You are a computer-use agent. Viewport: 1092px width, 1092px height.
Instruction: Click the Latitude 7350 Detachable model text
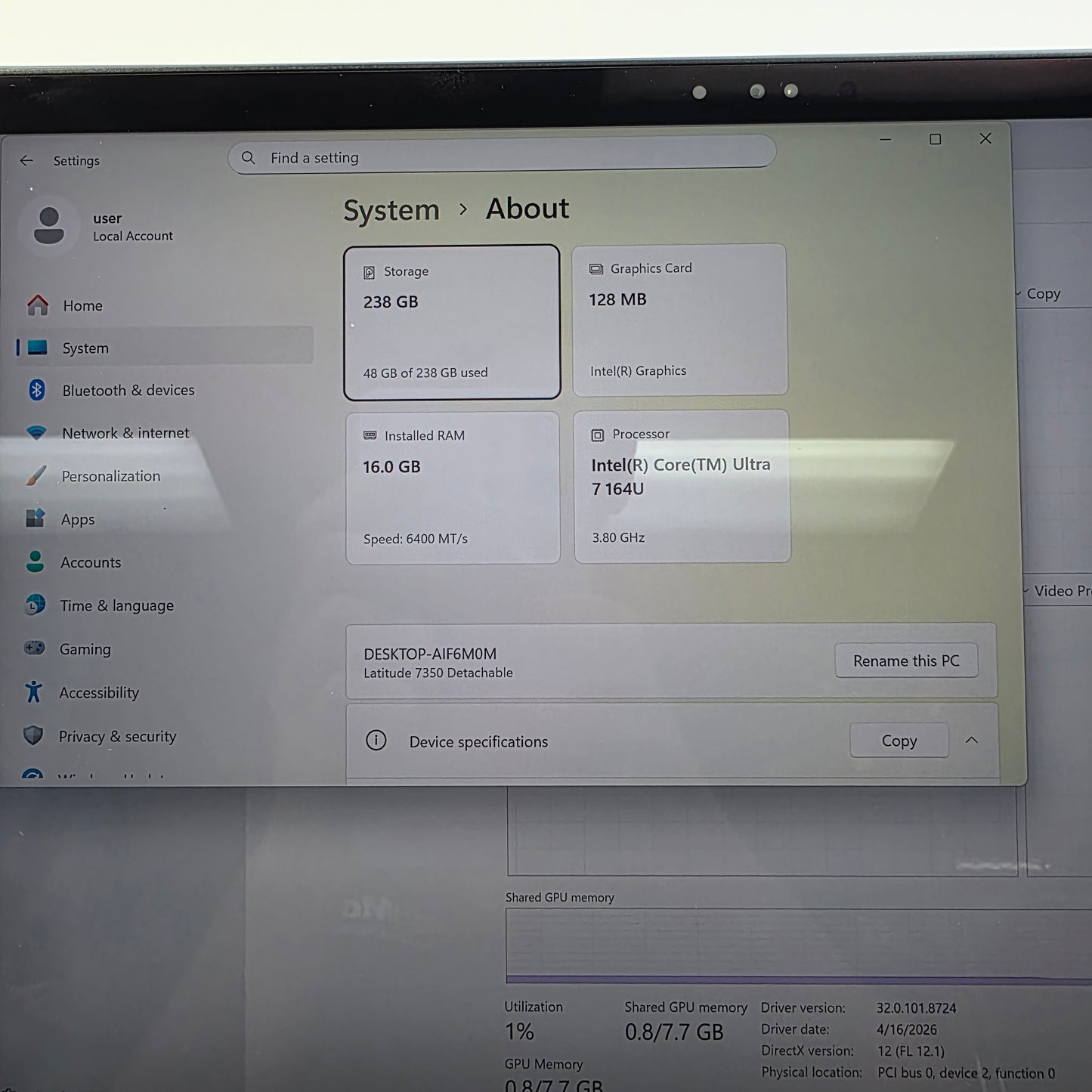(438, 673)
